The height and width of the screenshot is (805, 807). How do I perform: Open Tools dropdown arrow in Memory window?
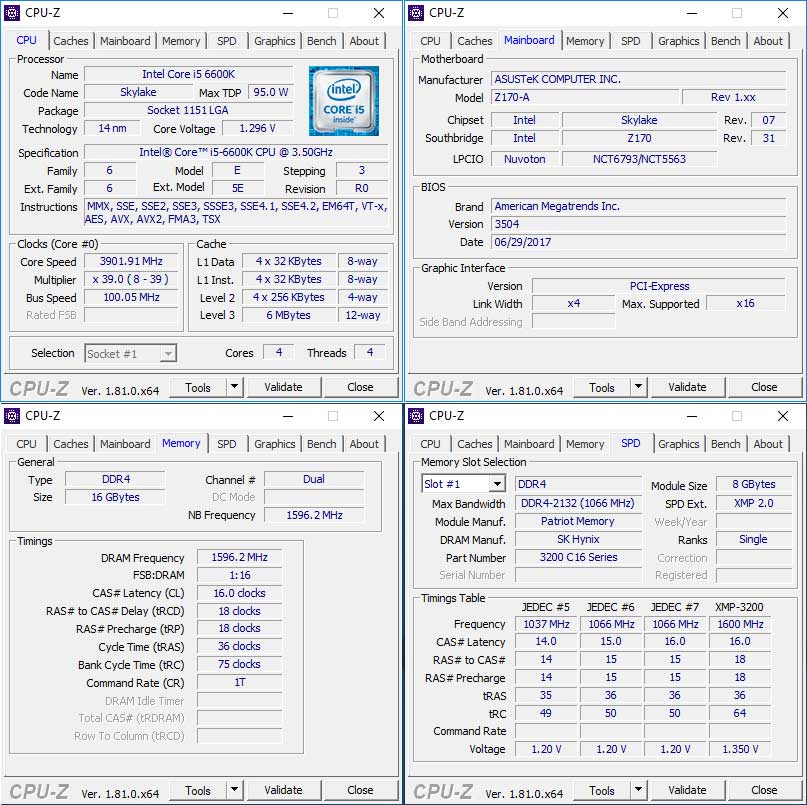tap(234, 790)
